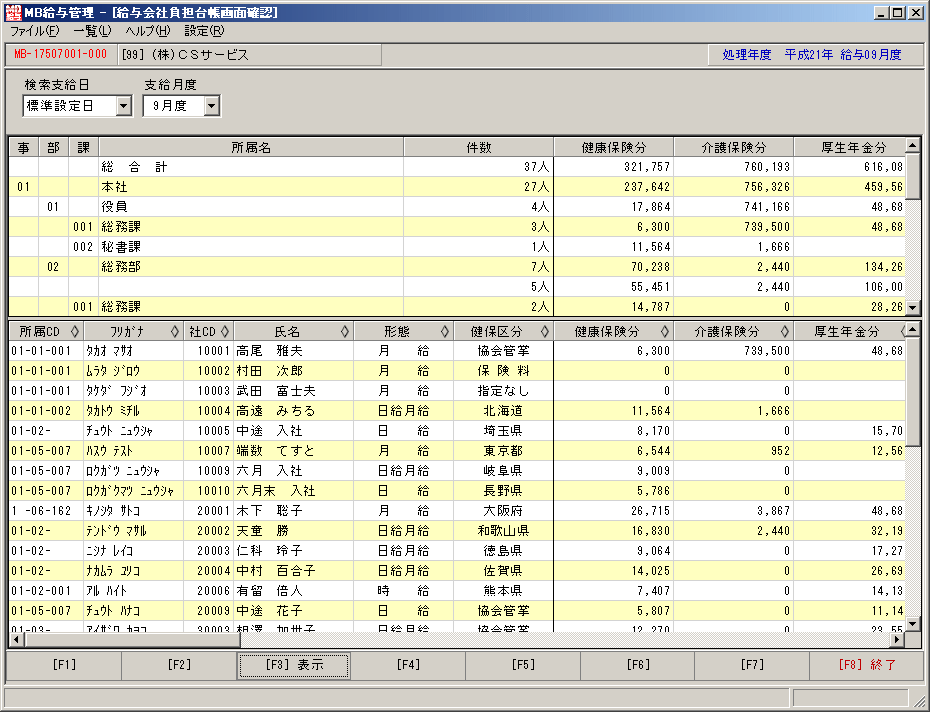
Task: Sort by 氏名 column diamond icon
Action: (345, 332)
